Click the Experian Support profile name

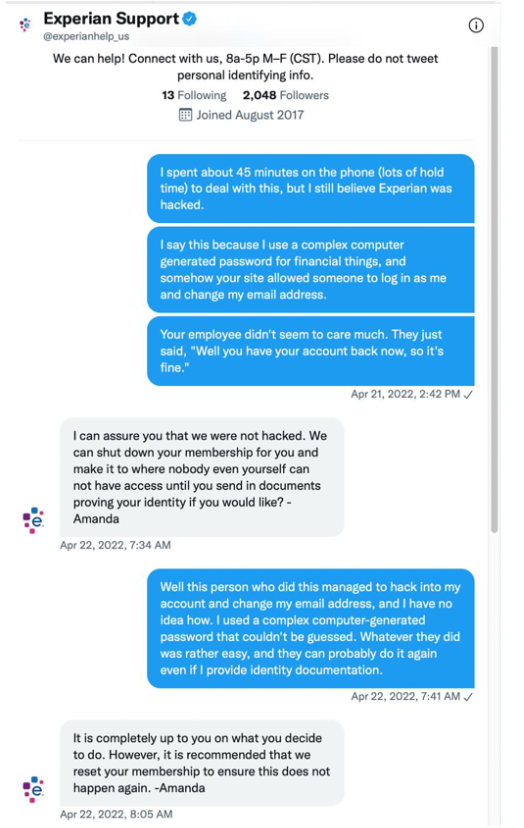111,19
